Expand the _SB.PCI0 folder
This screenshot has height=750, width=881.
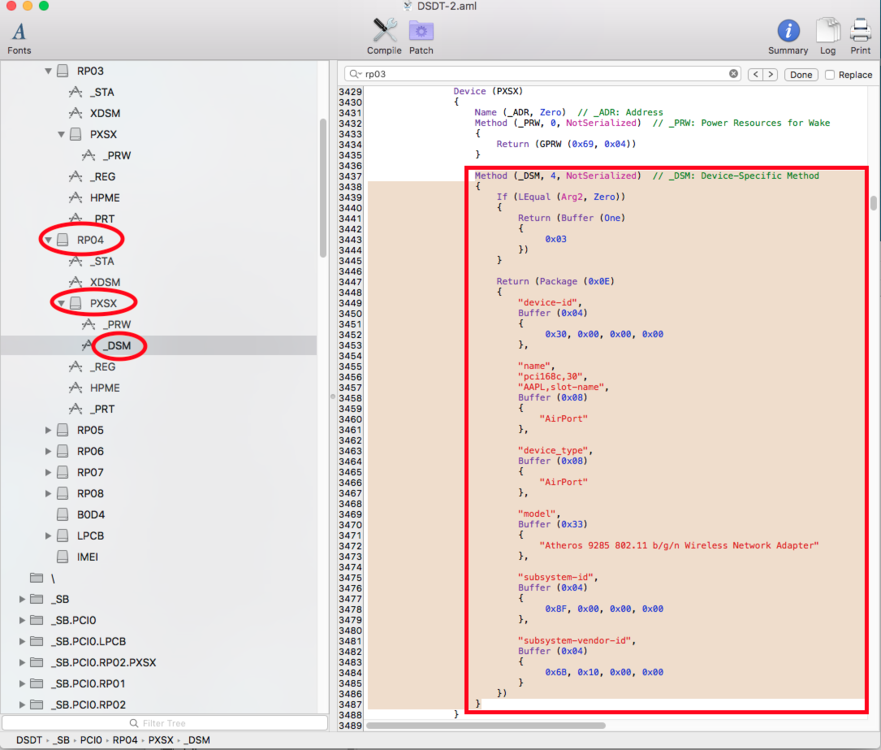pyautogui.click(x=22, y=620)
